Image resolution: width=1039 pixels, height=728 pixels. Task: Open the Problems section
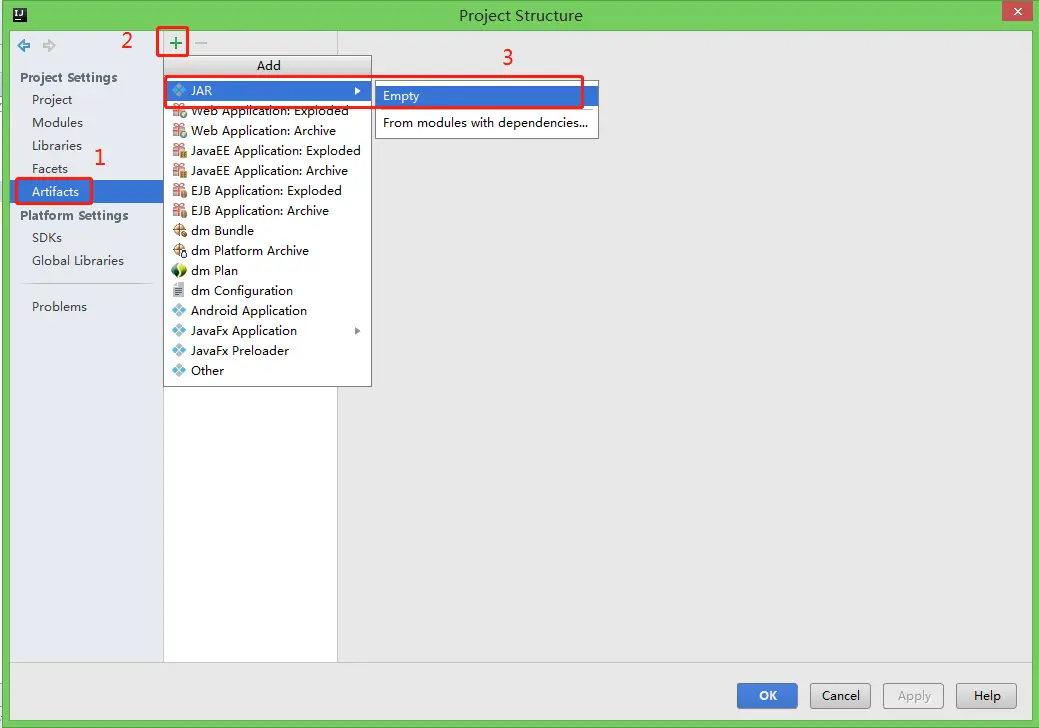coord(59,306)
